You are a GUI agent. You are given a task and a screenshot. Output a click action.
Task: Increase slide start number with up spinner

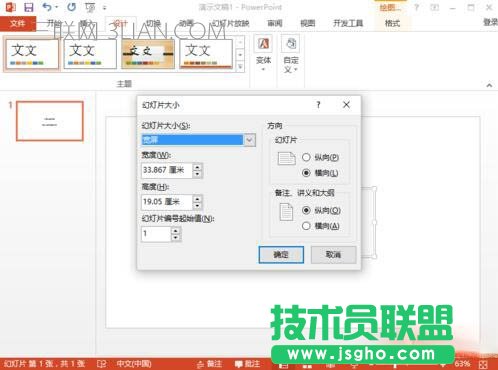176,230
